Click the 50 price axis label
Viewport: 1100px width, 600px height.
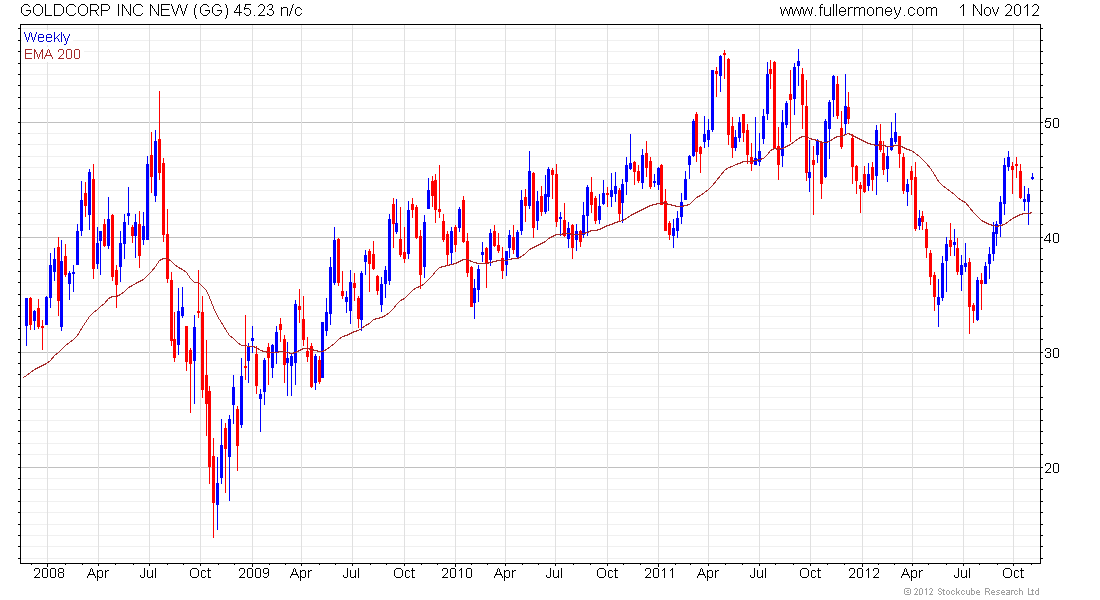(x=1052, y=123)
